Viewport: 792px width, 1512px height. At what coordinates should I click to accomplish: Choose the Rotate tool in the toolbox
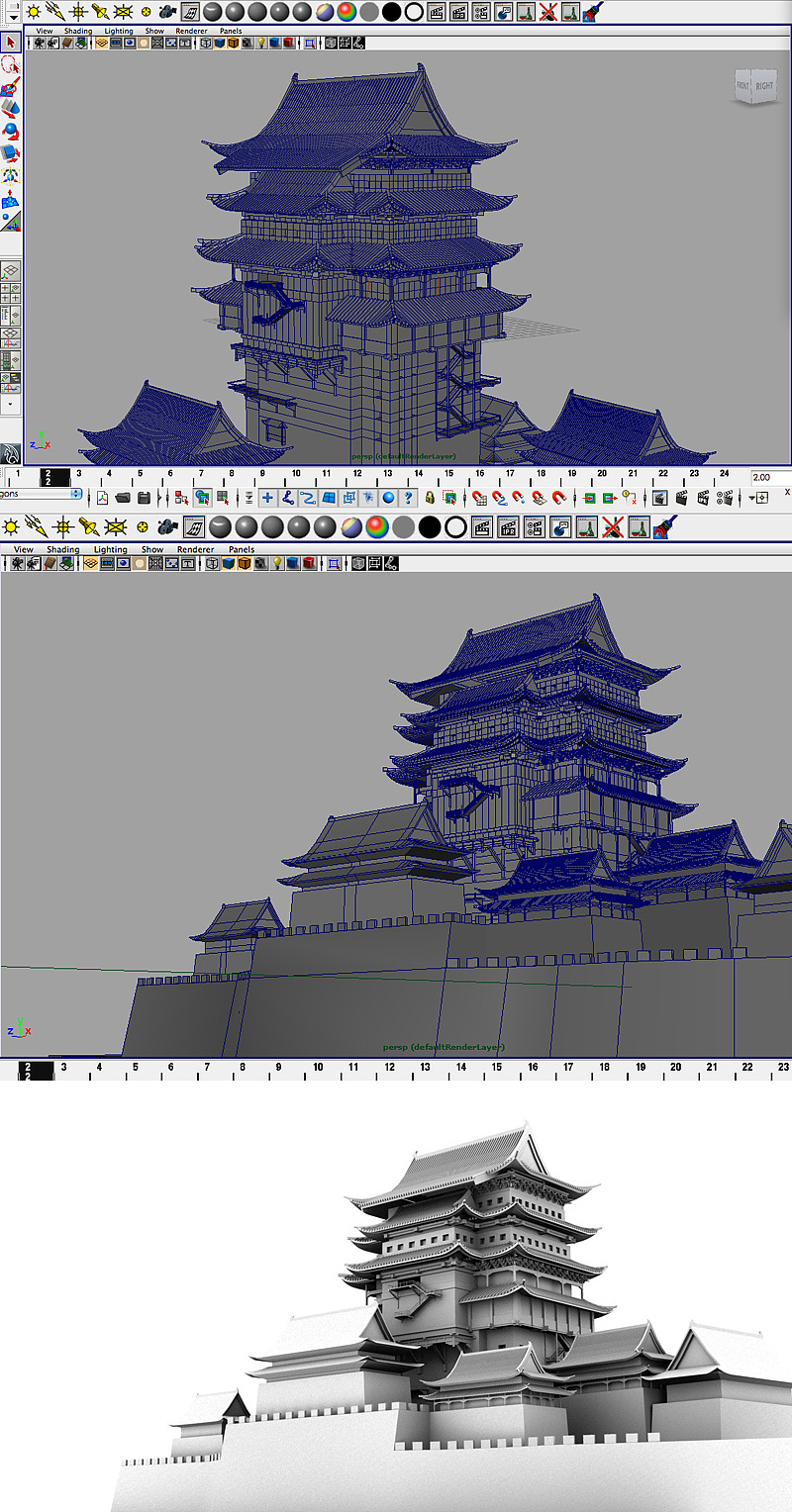coord(11,130)
